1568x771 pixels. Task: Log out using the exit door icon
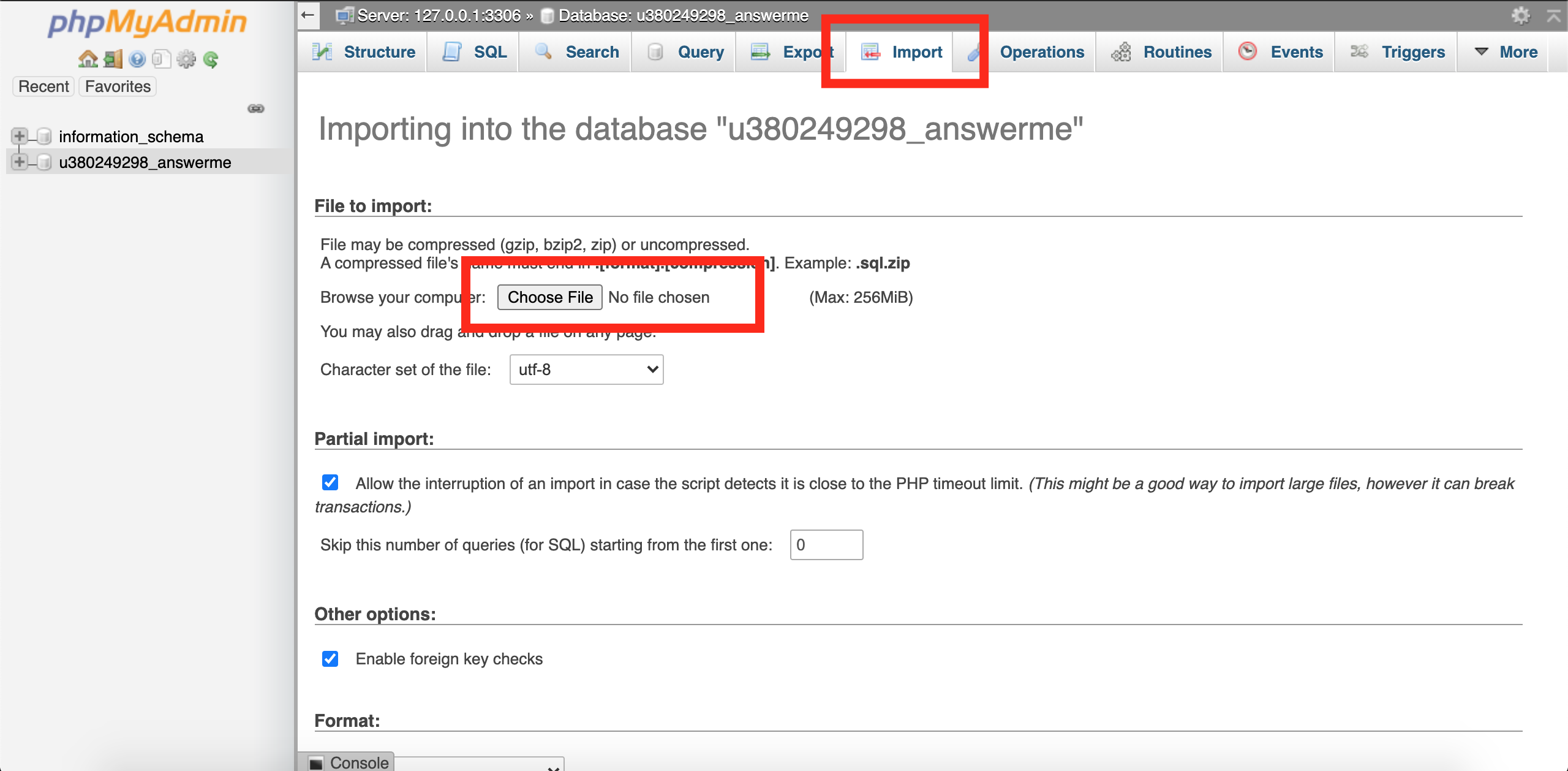pyautogui.click(x=112, y=59)
